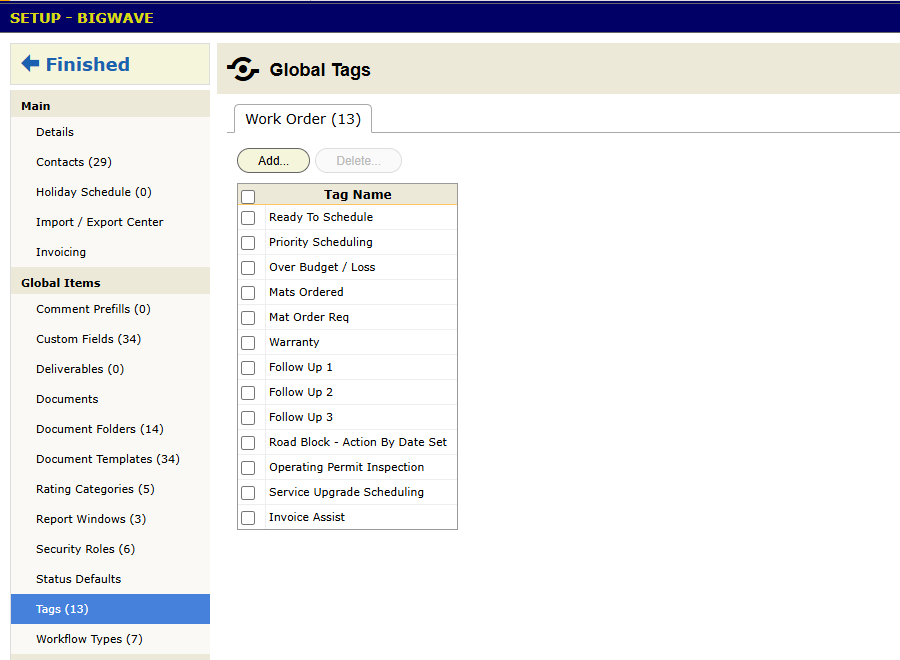This screenshot has height=660, width=900.
Task: Check the Operating Permit Inspection checkbox
Action: [x=248, y=468]
